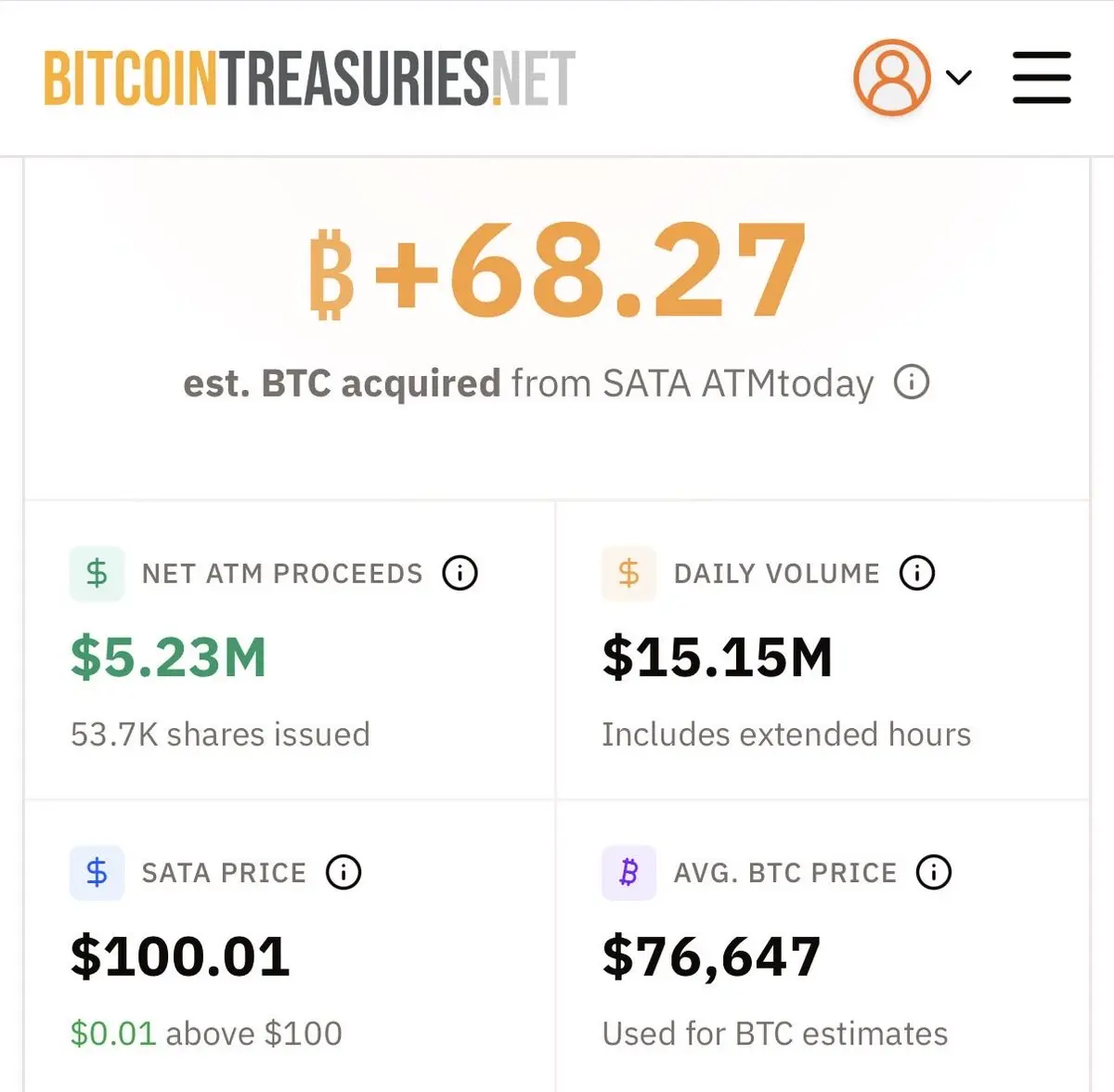Select the $5.23M net proceeds value
The height and width of the screenshot is (1092, 1114).
pos(168,656)
